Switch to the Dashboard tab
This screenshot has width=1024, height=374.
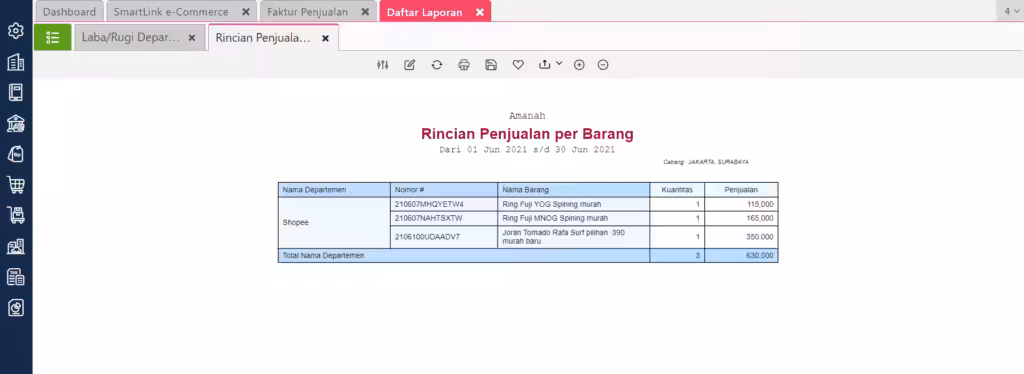69,12
